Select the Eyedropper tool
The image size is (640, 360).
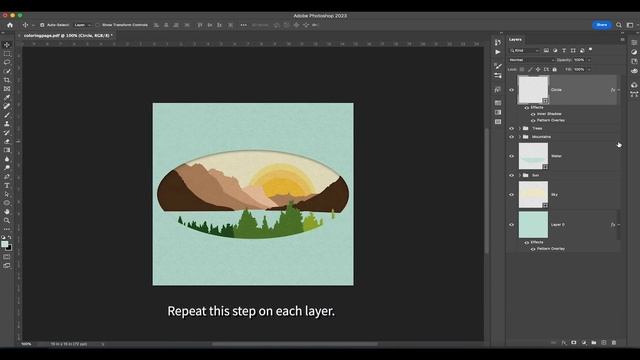(x=7, y=98)
